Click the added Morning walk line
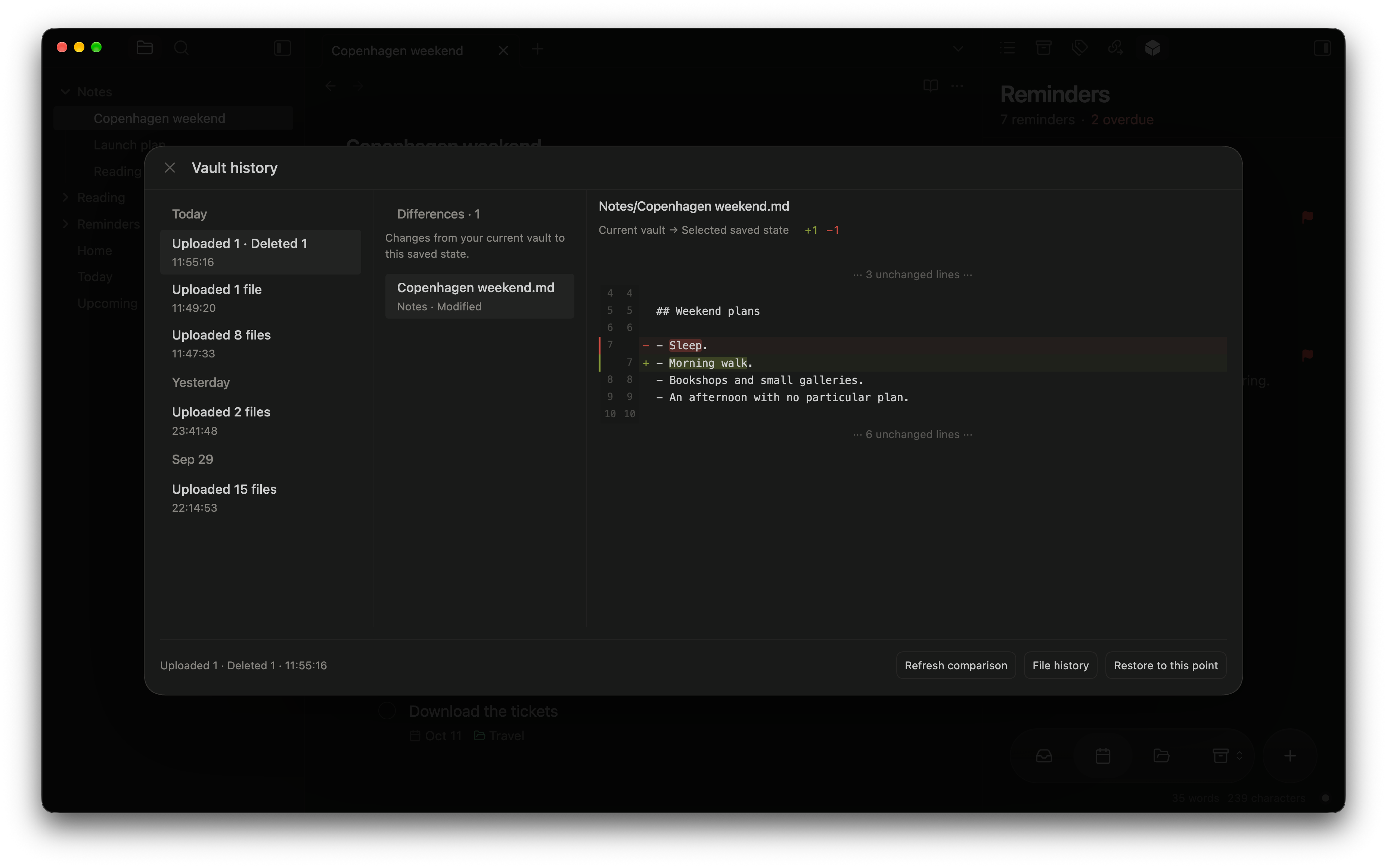This screenshot has width=1387, height=868. click(x=912, y=363)
